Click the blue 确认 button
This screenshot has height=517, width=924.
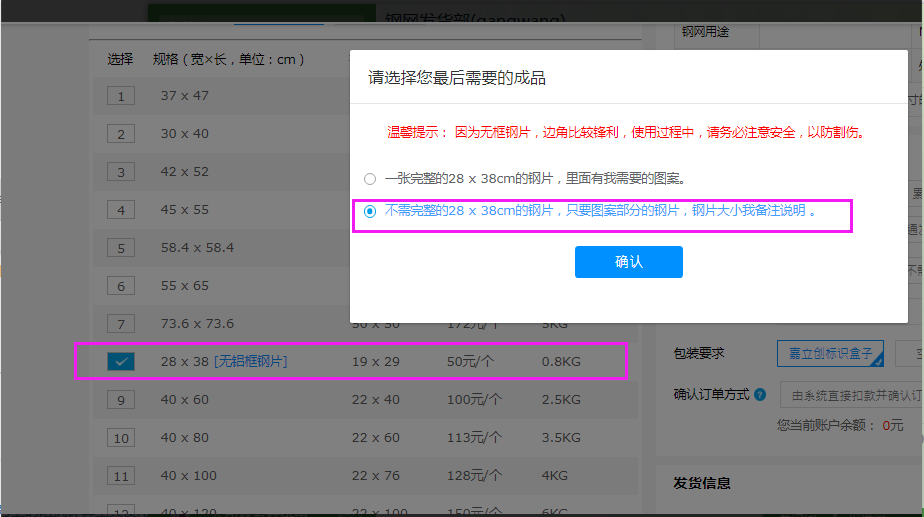pyautogui.click(x=628, y=262)
